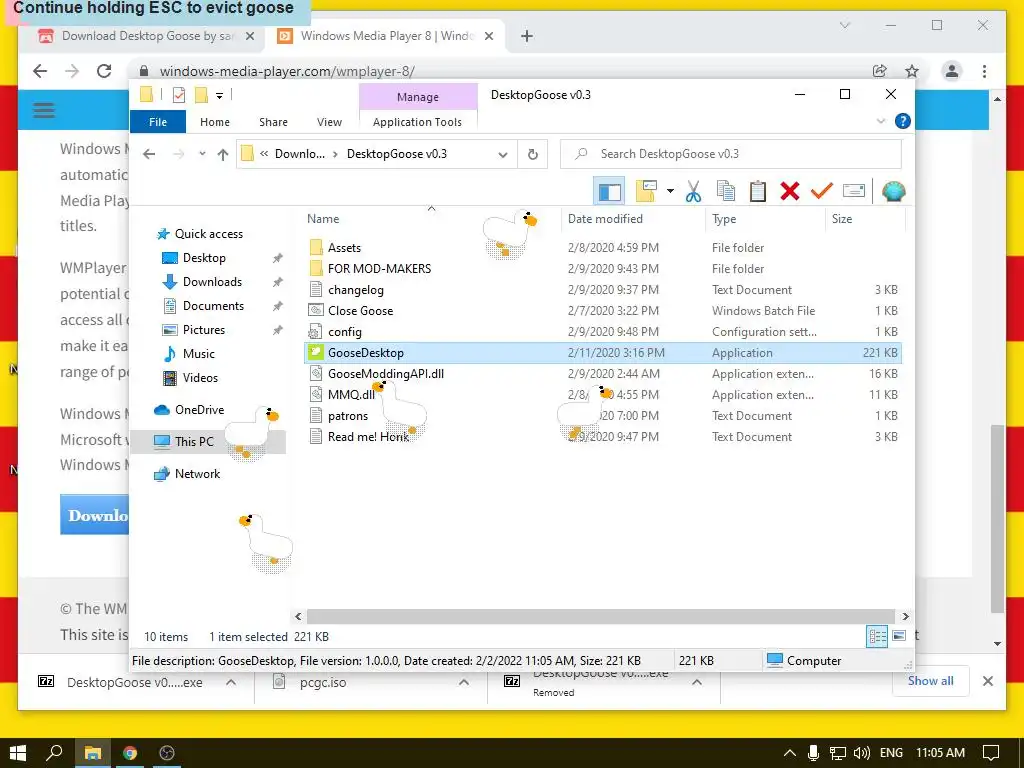Click the Explorer help question mark icon
This screenshot has height=768, width=1024.
903,121
